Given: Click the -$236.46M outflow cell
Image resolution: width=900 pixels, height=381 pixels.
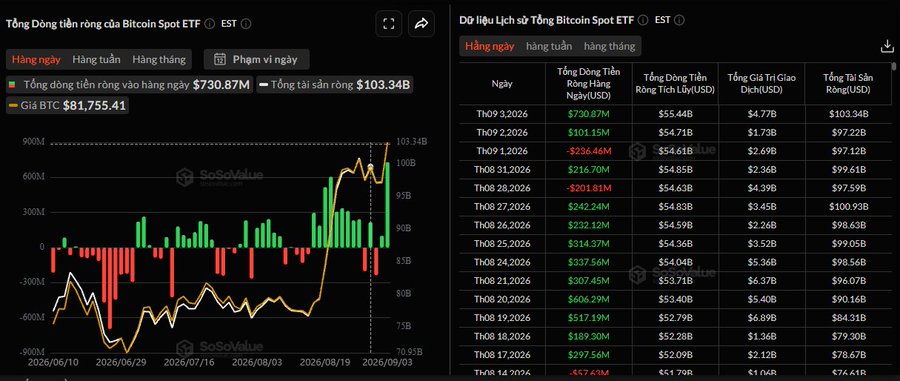Looking at the screenshot, I should click(x=589, y=151).
